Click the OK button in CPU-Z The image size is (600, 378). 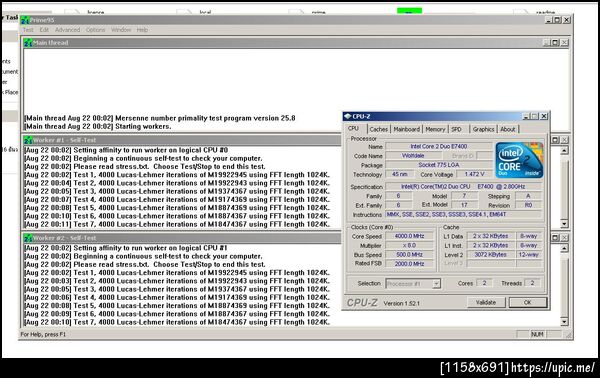(x=528, y=302)
